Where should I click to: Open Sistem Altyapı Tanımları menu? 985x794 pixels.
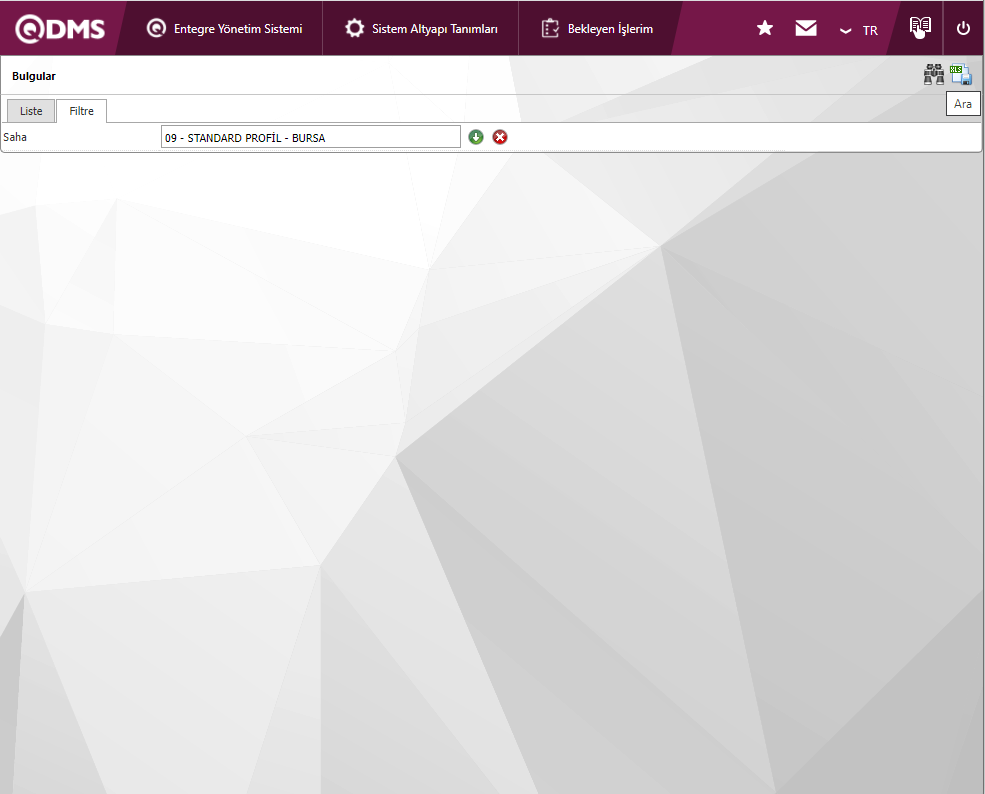(x=421, y=28)
